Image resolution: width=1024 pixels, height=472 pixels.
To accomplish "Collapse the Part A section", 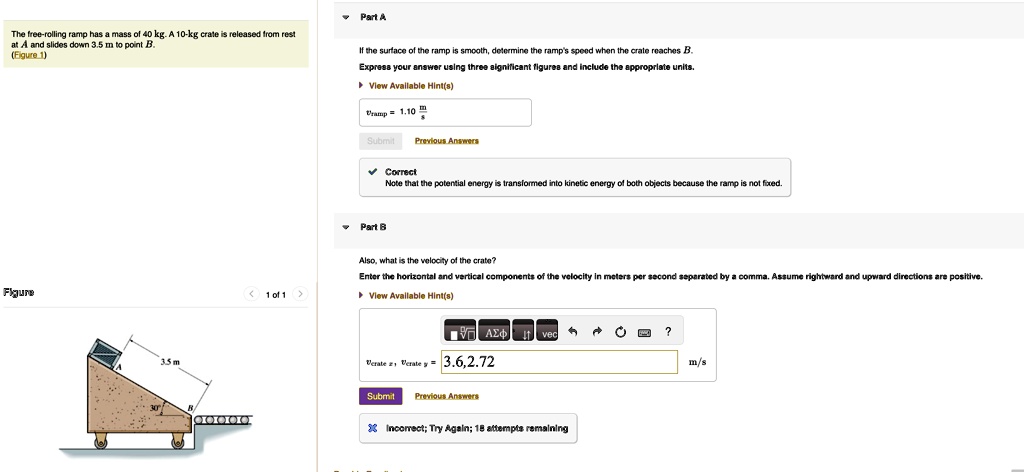I will coord(346,18).
